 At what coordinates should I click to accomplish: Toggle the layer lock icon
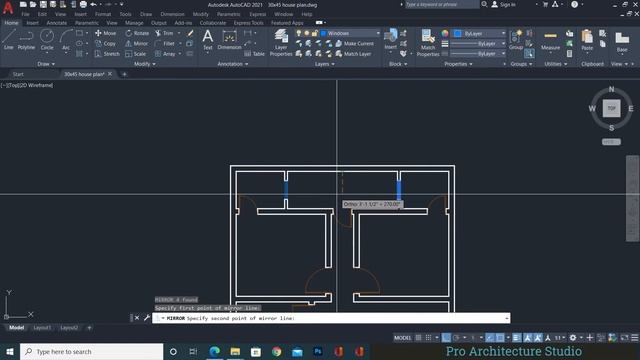(x=314, y=33)
